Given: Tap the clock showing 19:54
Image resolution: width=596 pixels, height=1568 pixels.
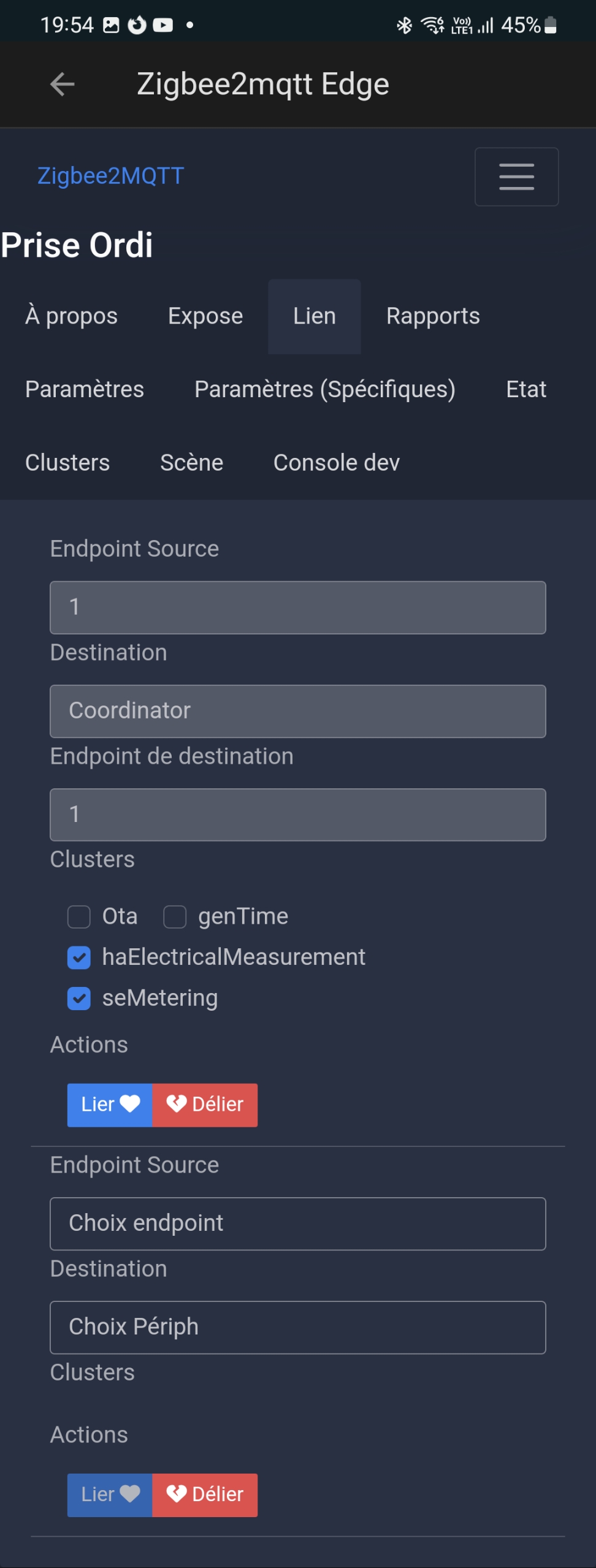Looking at the screenshot, I should click(67, 25).
